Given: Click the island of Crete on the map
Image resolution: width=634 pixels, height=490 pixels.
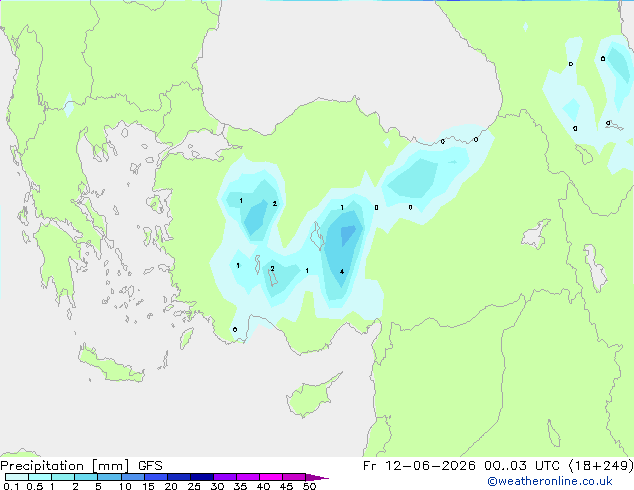Looking at the screenshot, I should 110,365.
